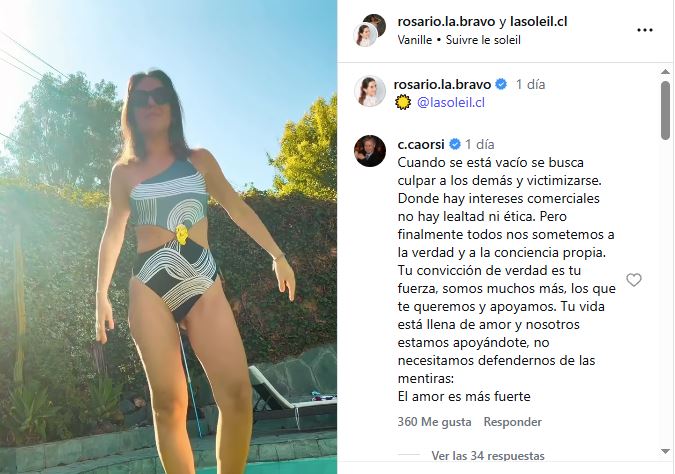The image size is (675, 474).
Task: View the 360 Me gusta likes list
Action: (x=434, y=421)
